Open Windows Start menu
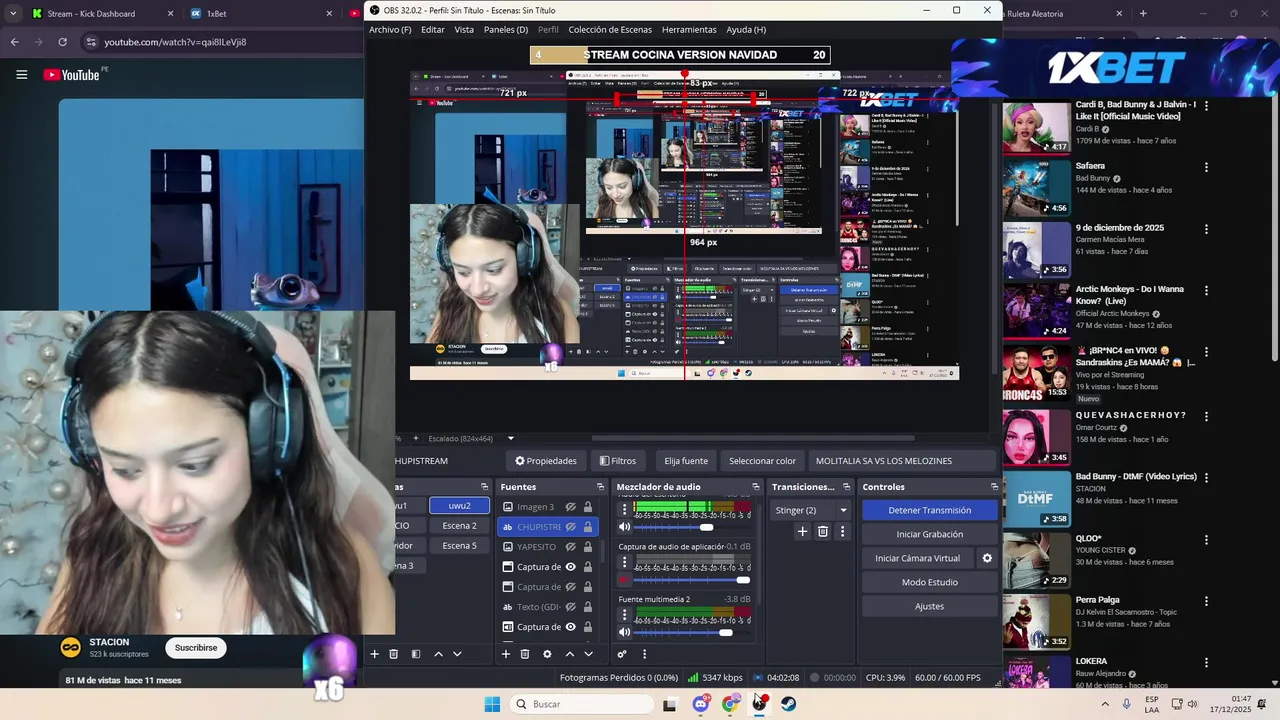Screen dimensions: 1280x720 [x=492, y=704]
